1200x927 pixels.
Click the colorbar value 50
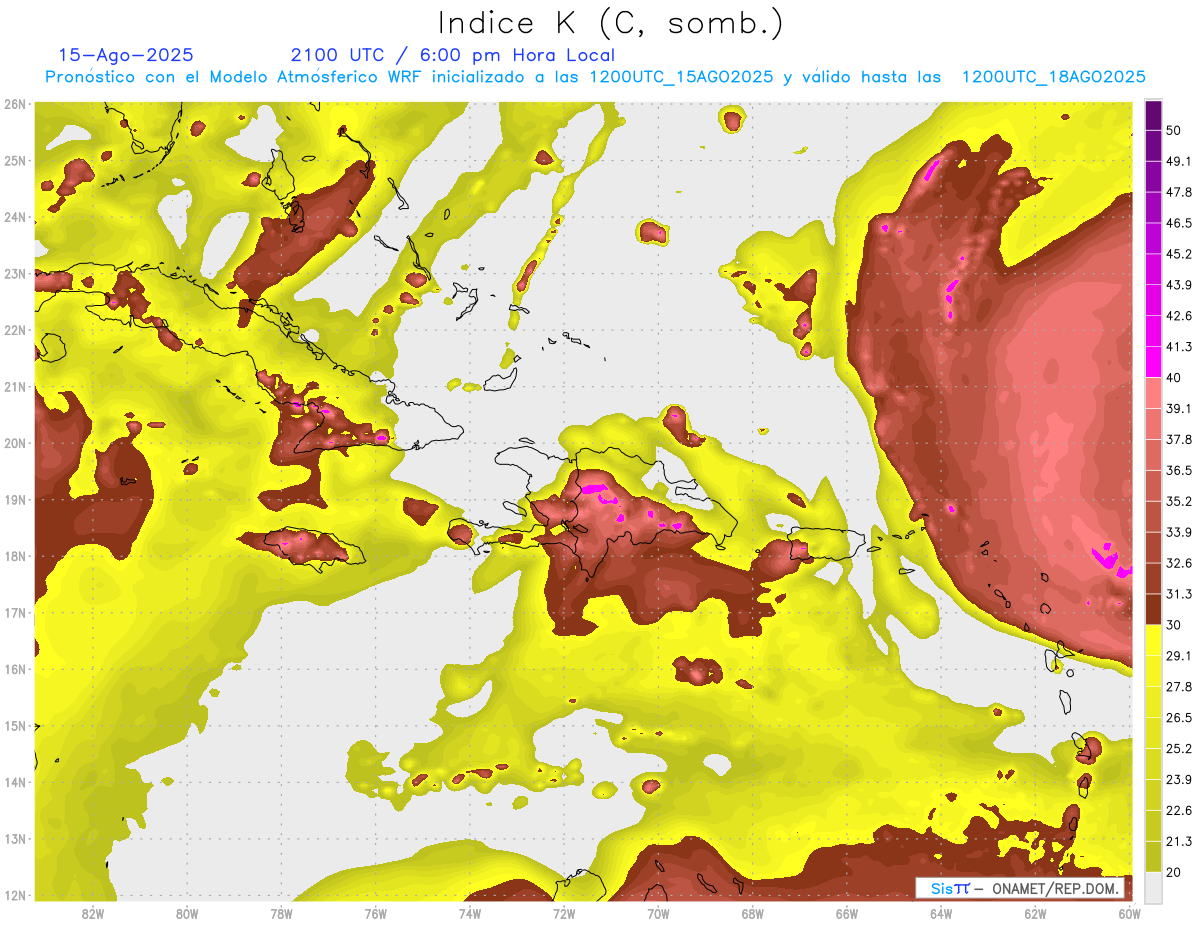[x=1174, y=130]
